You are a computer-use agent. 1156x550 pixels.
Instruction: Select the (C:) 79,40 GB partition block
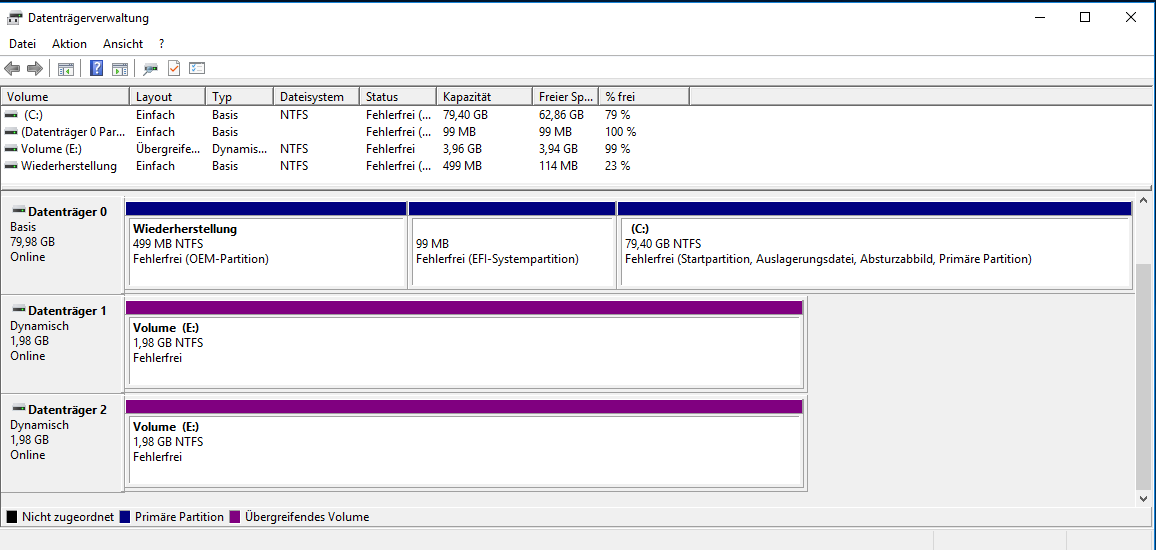coord(874,245)
